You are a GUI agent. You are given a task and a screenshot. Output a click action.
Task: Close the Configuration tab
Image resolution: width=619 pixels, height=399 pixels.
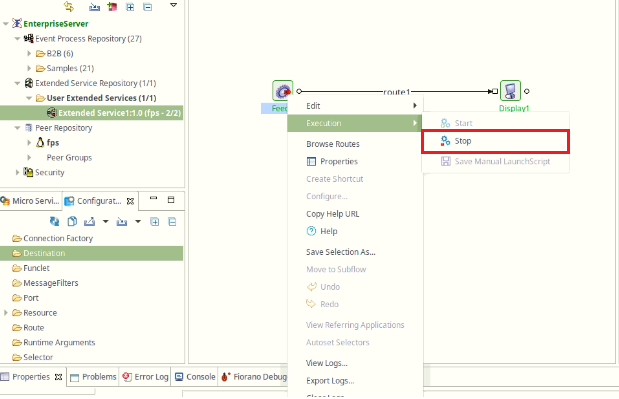pyautogui.click(x=130, y=201)
